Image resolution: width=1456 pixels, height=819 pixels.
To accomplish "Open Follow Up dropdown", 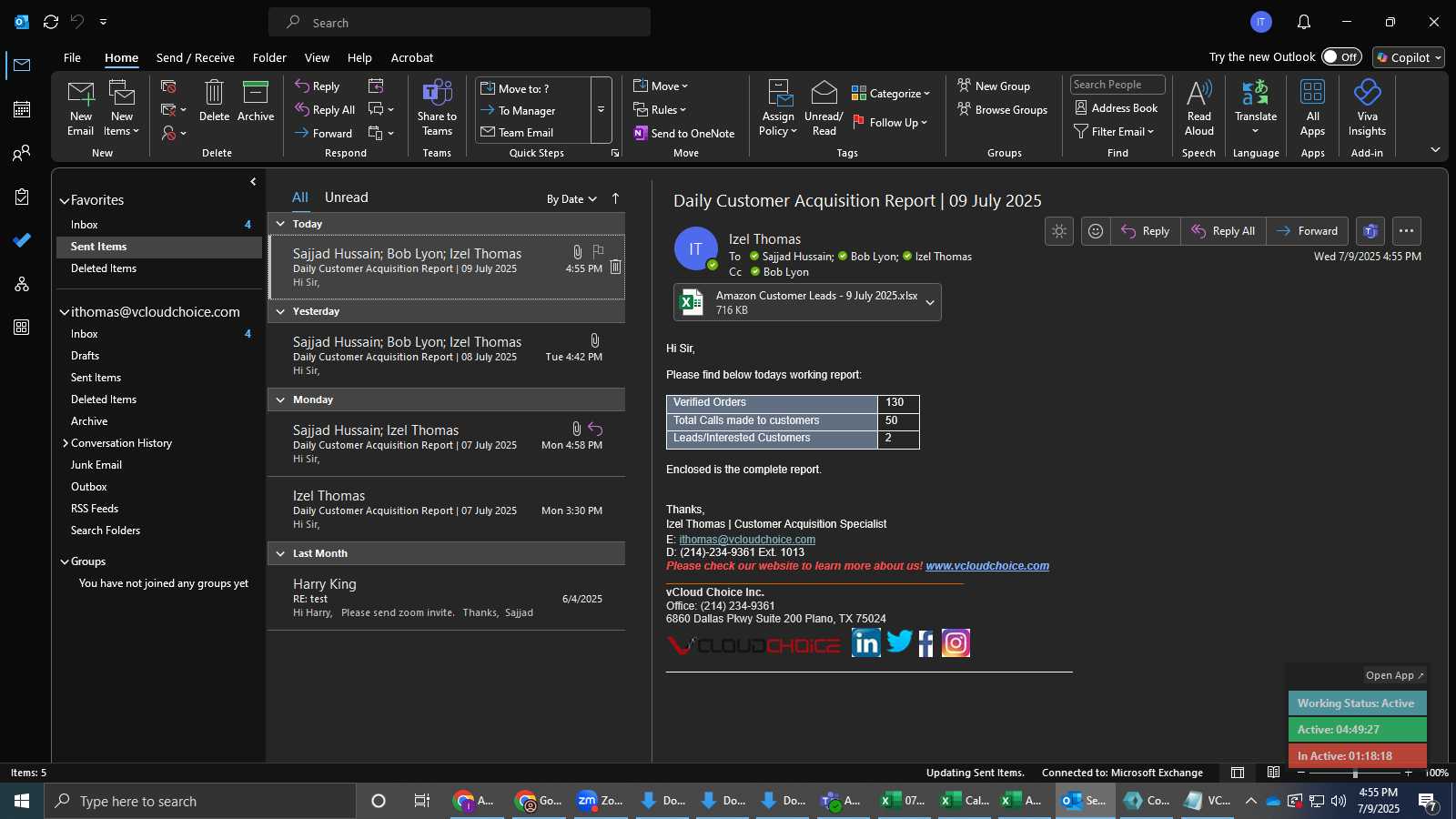I will click(x=891, y=122).
